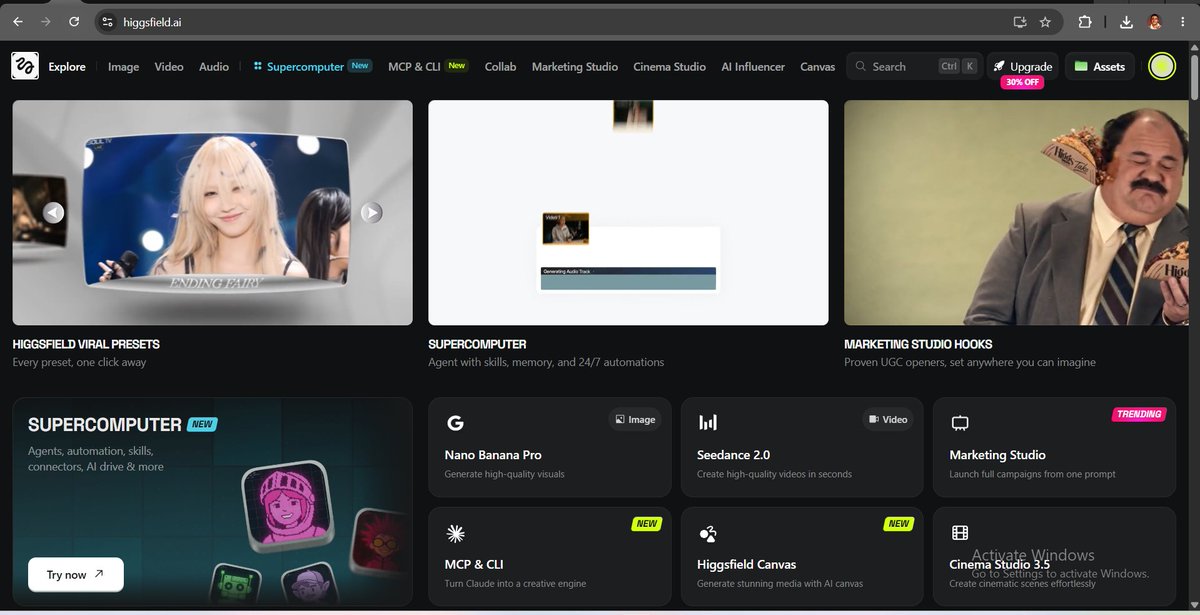Open Chrome profile avatar
Image resolution: width=1200 pixels, height=615 pixels.
1155,22
